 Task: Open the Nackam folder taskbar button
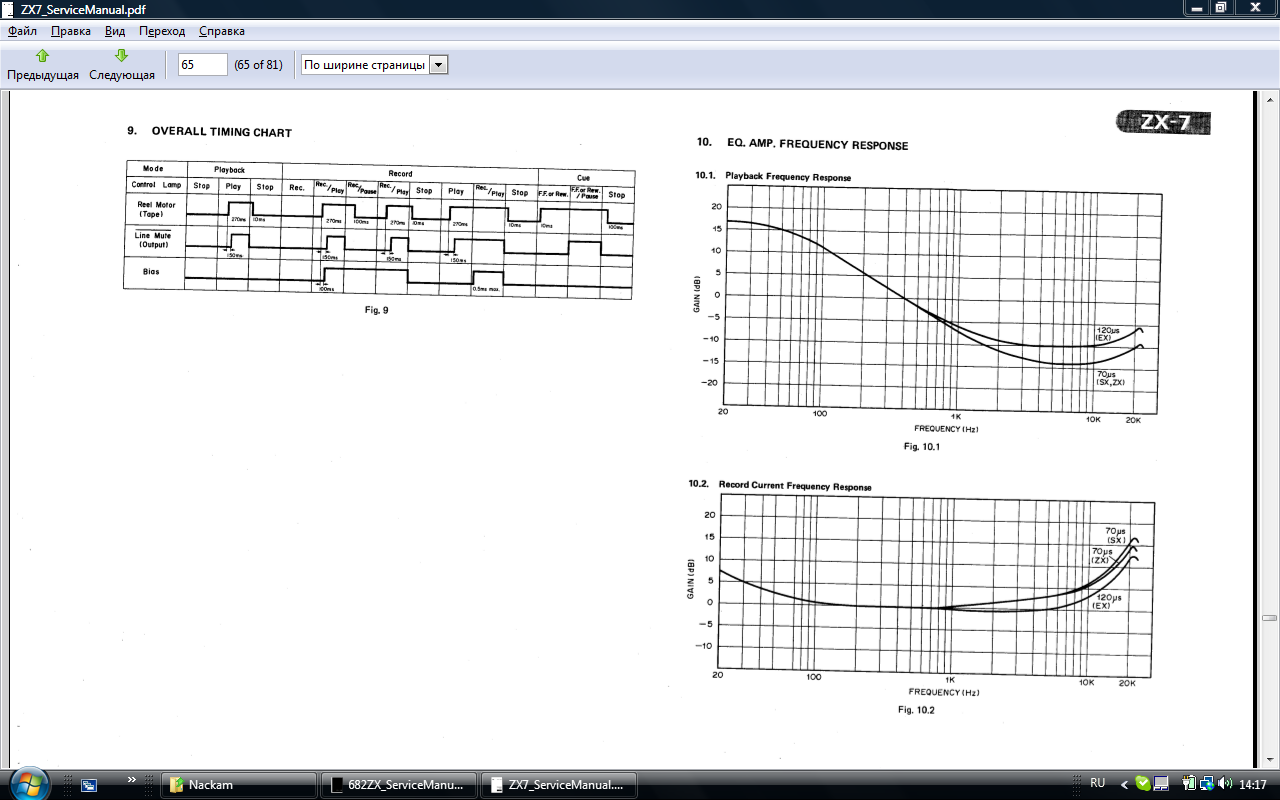click(238, 785)
